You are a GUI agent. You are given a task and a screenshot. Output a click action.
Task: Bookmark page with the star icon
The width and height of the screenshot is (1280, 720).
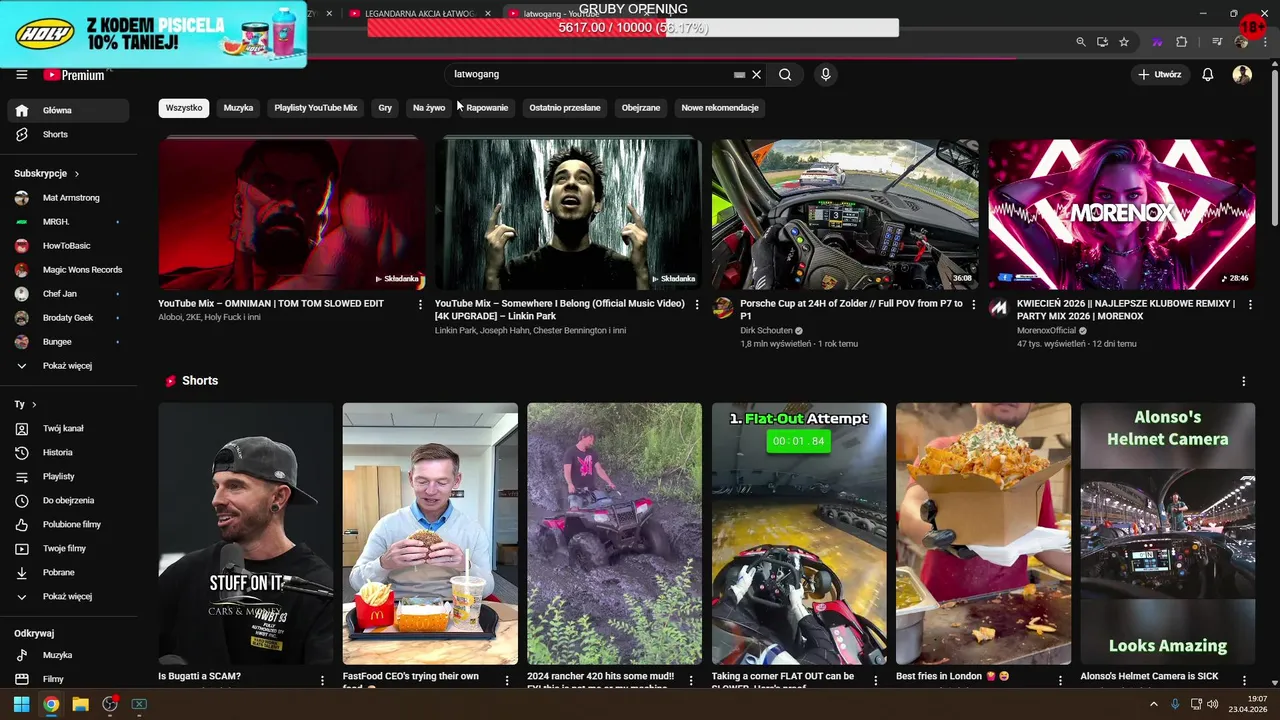click(1124, 42)
